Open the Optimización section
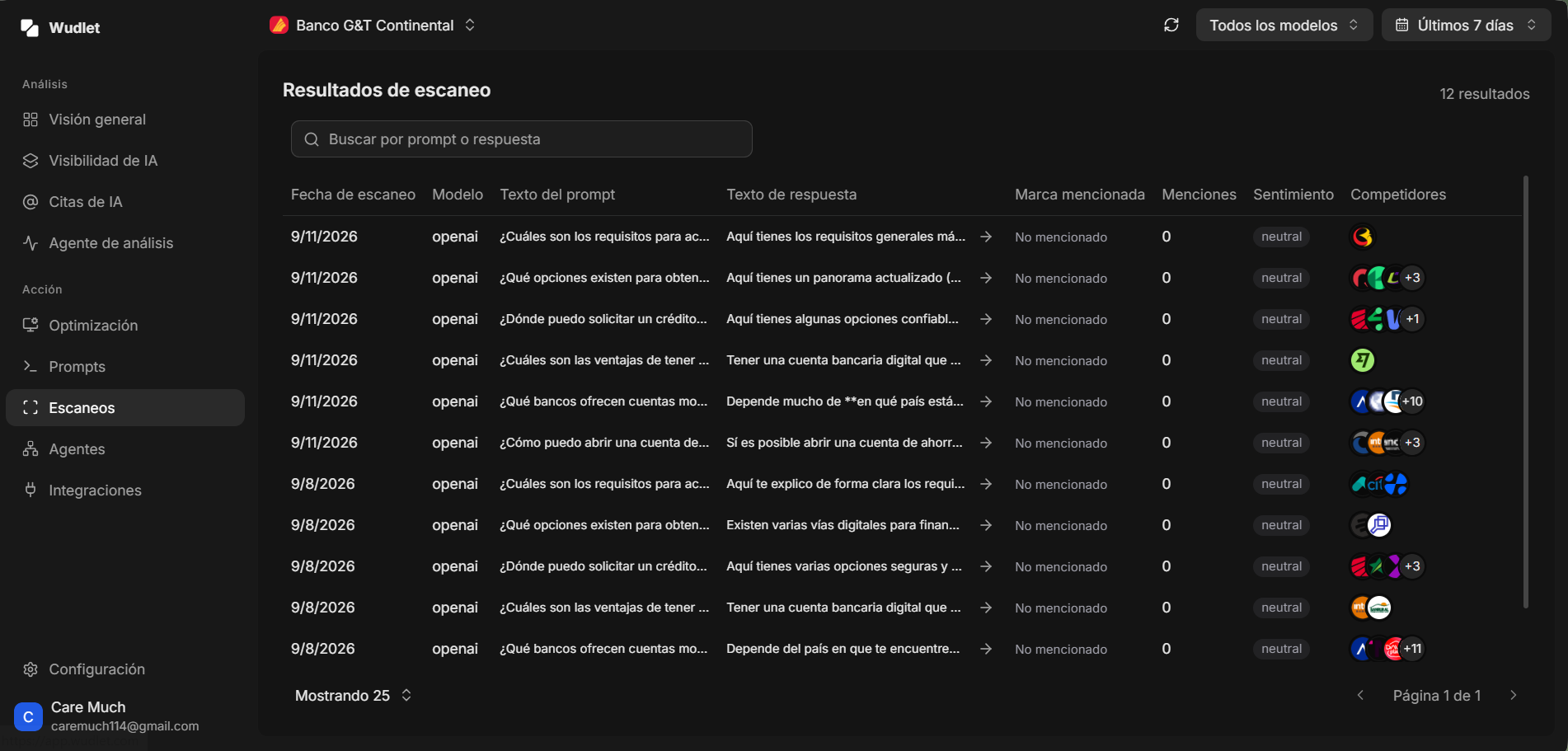 click(125, 326)
